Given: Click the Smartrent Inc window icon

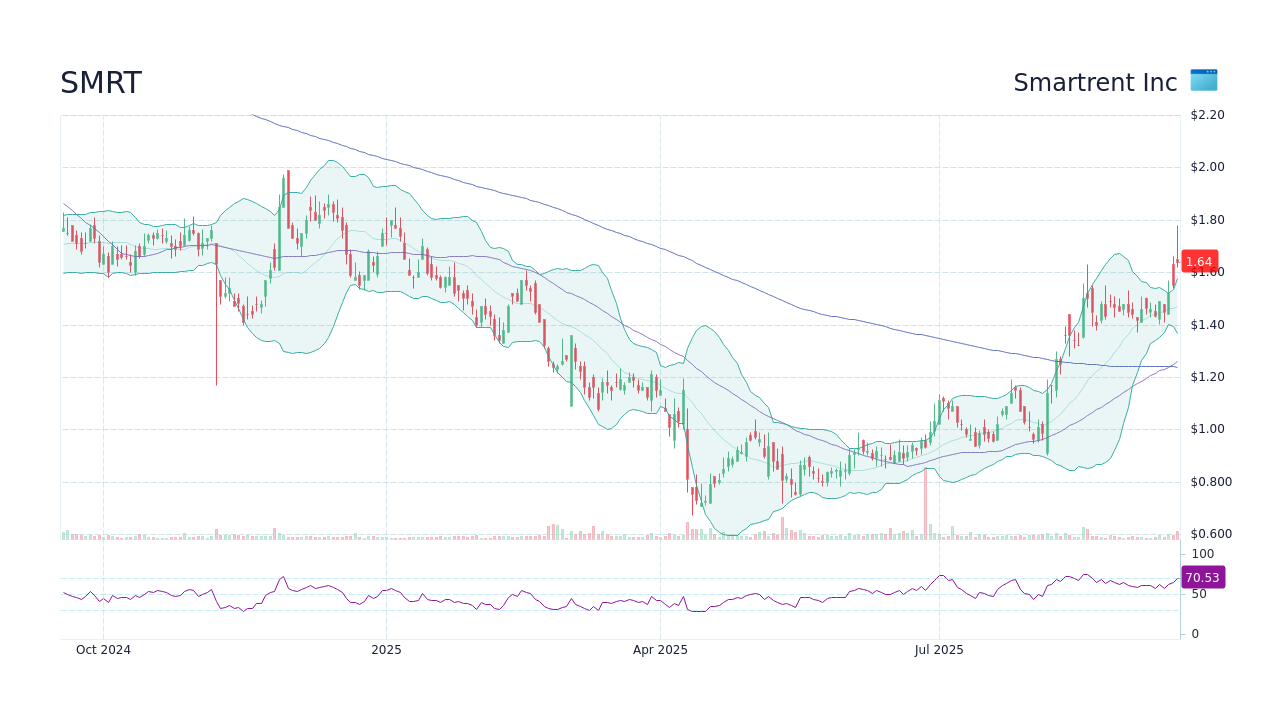Looking at the screenshot, I should (1203, 80).
